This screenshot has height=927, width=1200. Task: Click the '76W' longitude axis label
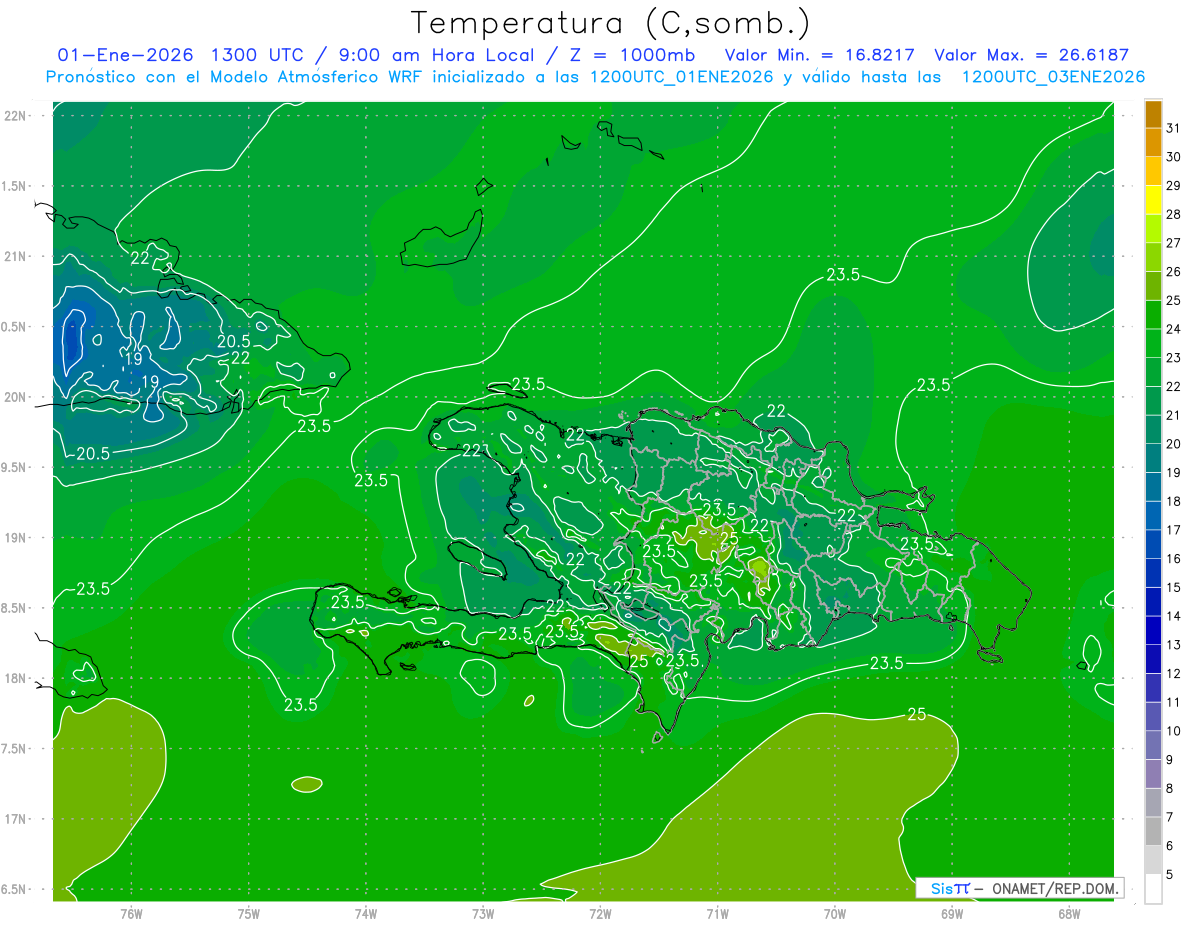coord(131,914)
